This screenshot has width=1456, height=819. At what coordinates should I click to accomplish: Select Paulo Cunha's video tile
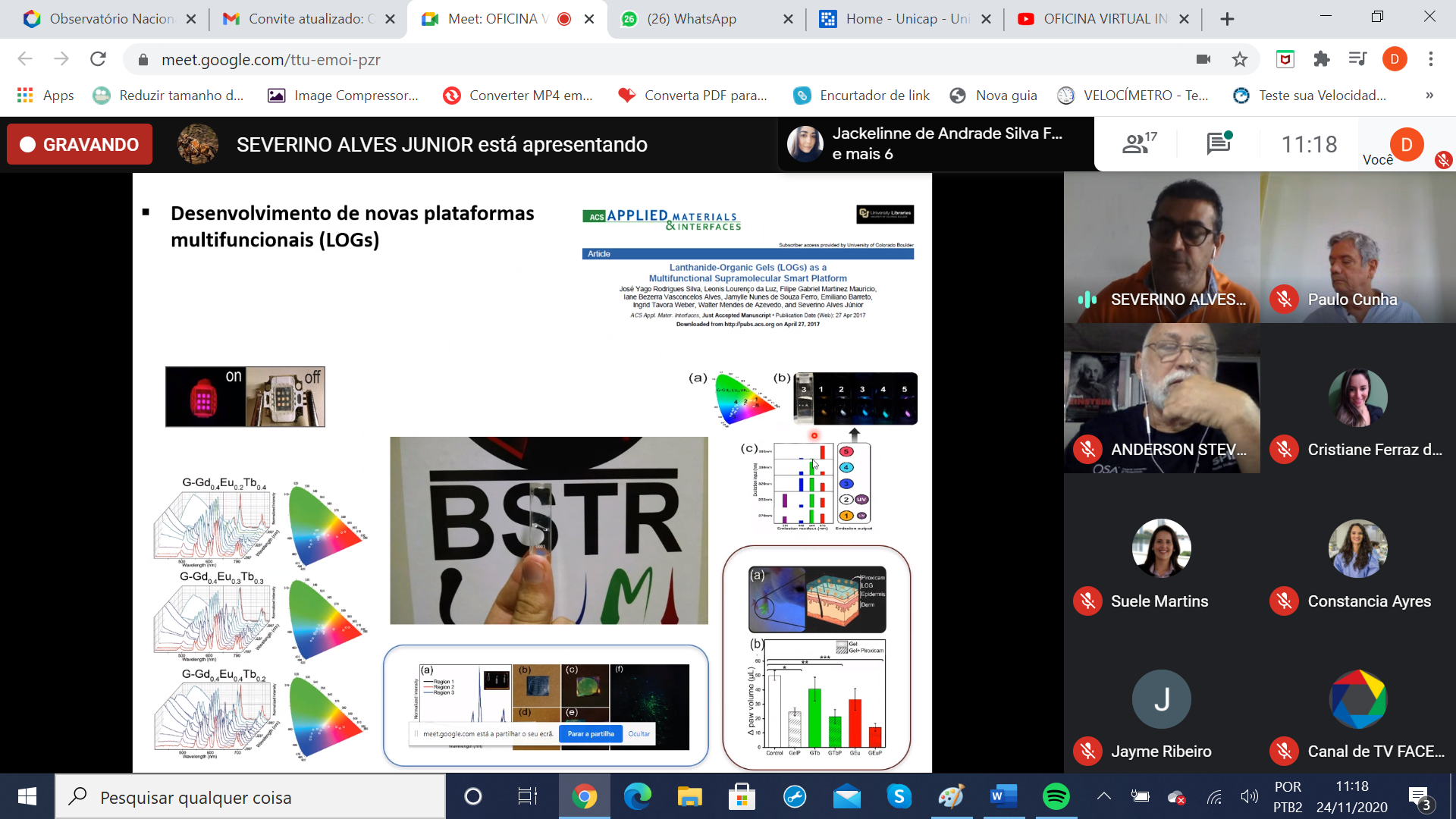click(x=1358, y=248)
